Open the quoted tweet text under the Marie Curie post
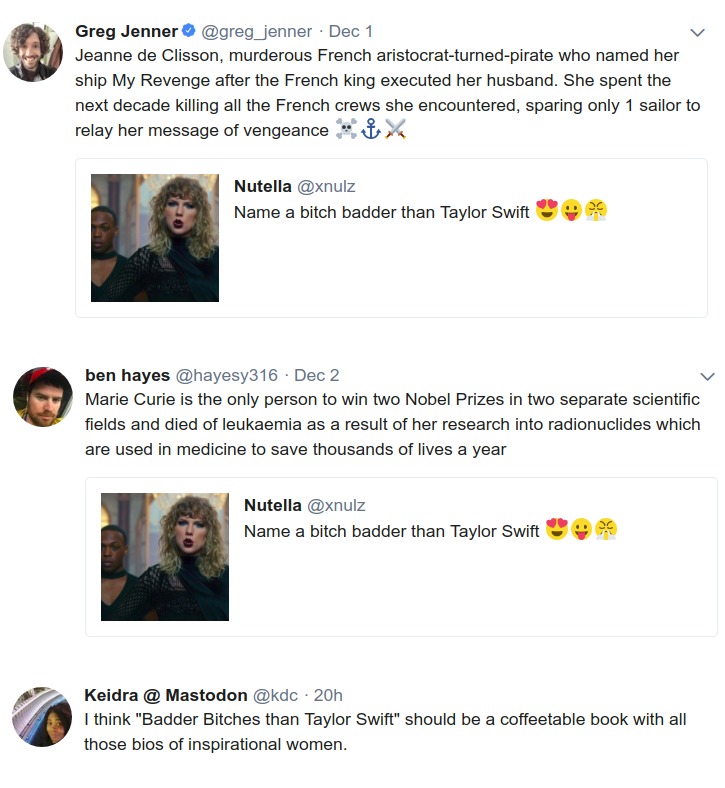Screen dimensions: 725x788 coord(392,531)
